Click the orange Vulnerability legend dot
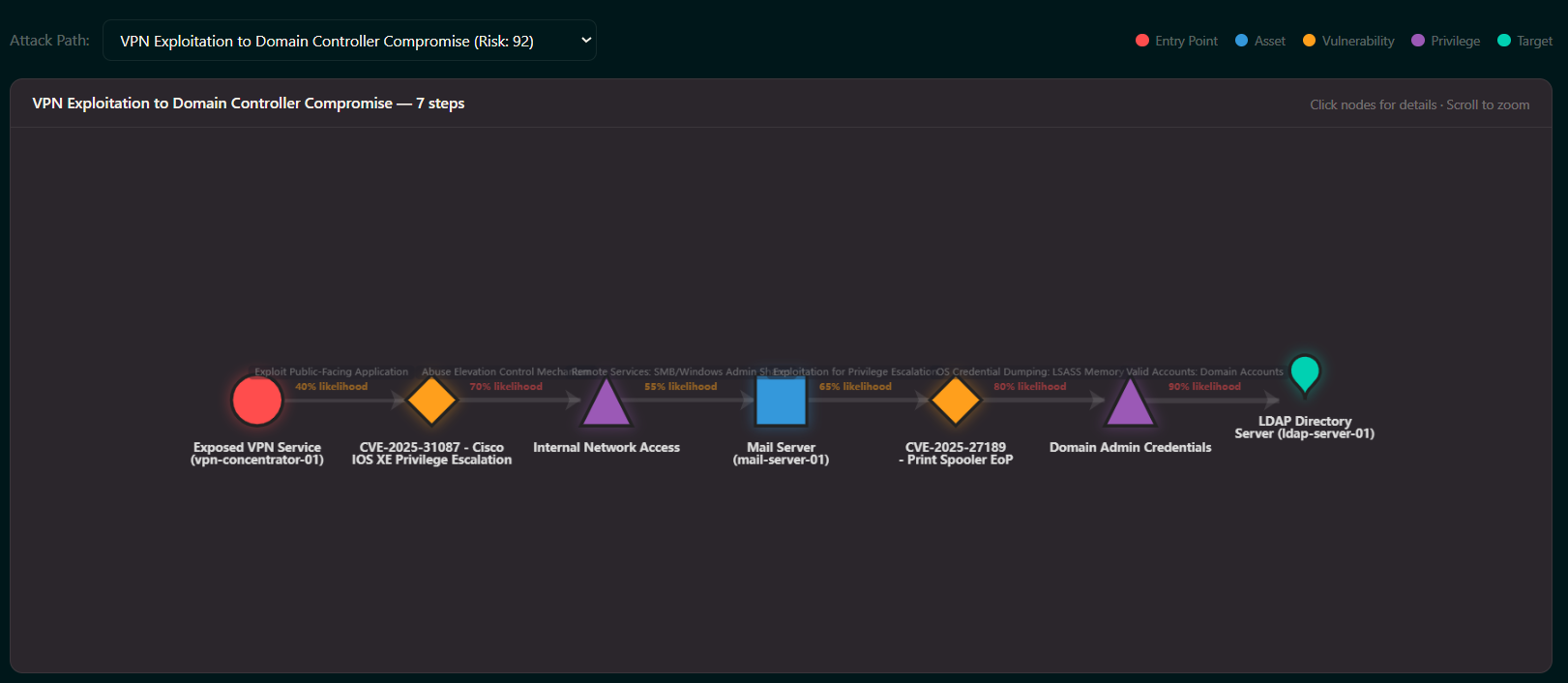 (x=1310, y=41)
